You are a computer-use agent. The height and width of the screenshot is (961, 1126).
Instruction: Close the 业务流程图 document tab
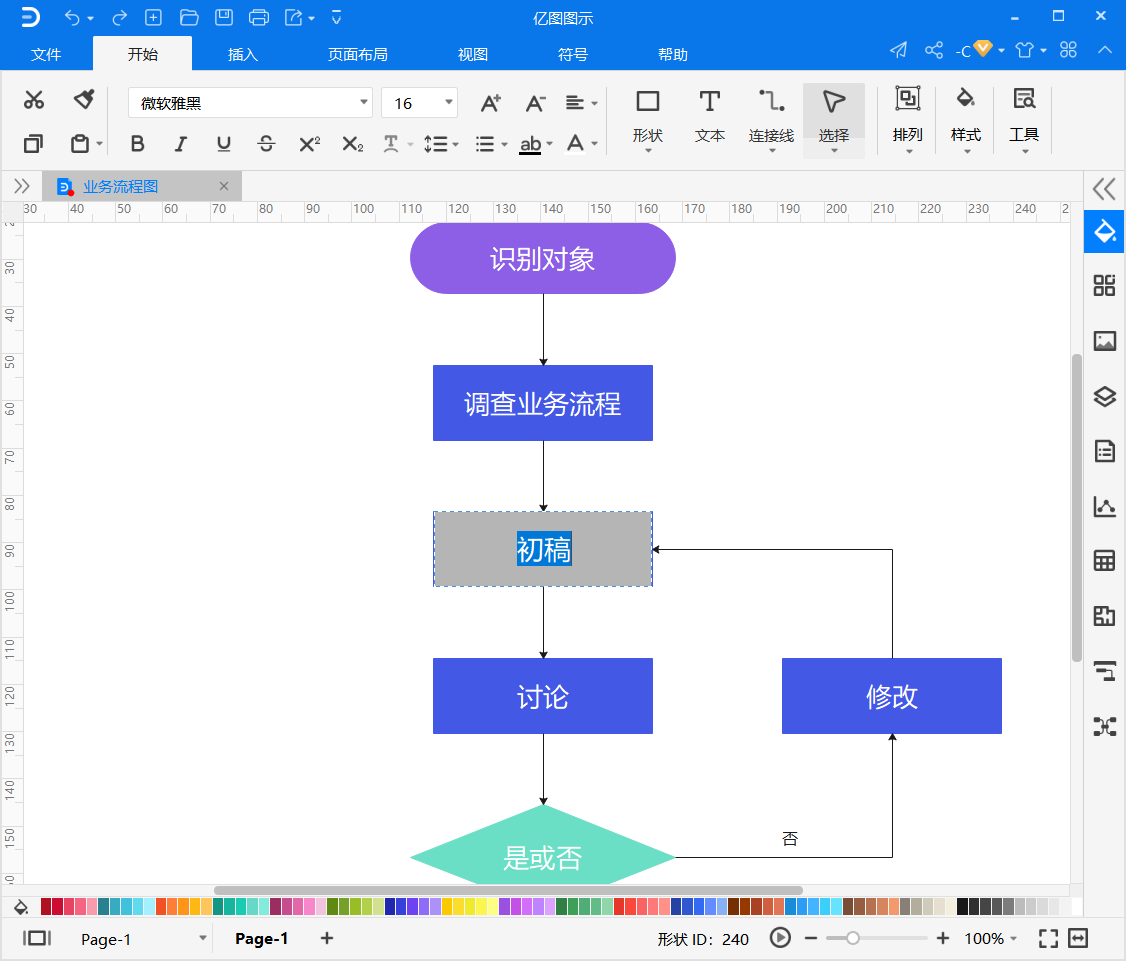pyautogui.click(x=224, y=186)
